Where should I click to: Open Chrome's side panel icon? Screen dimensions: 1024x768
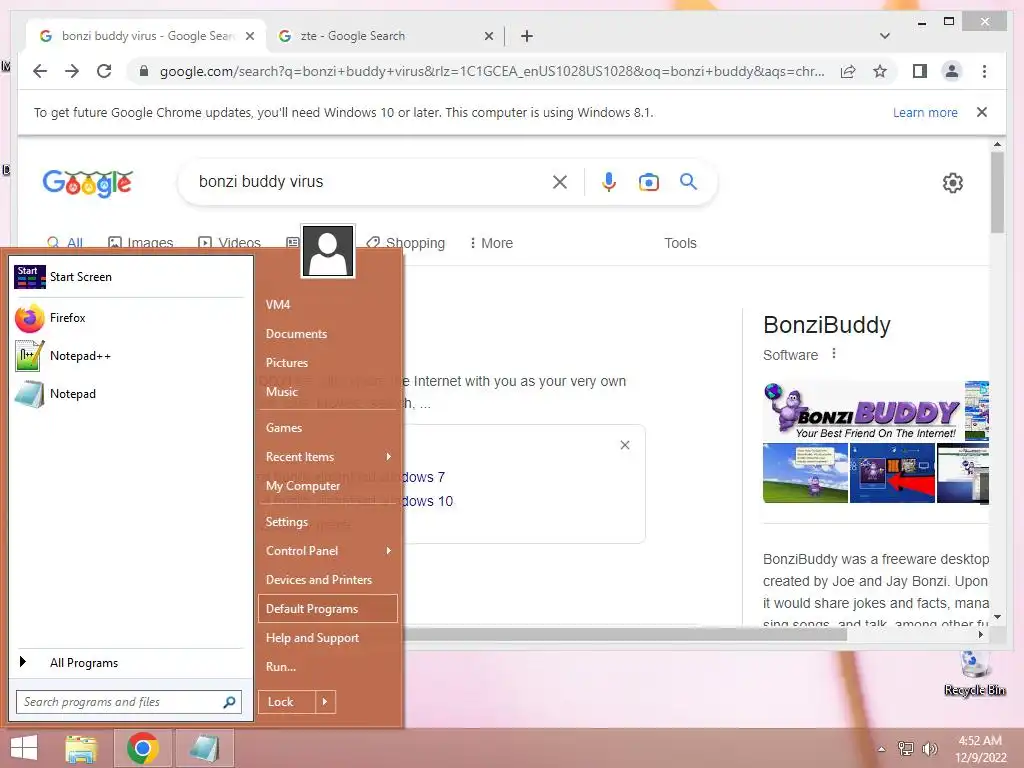click(x=920, y=71)
